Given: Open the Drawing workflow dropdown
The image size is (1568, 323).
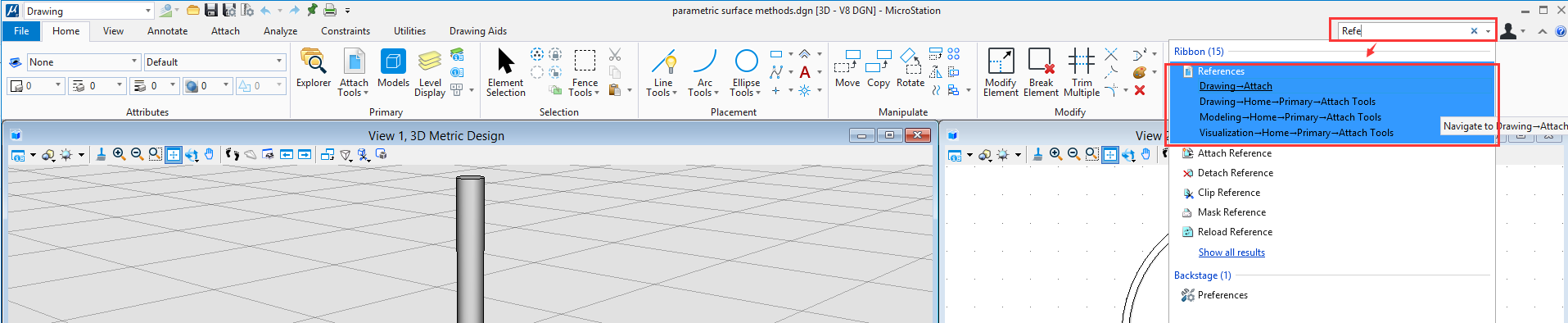Looking at the screenshot, I should tap(148, 11).
